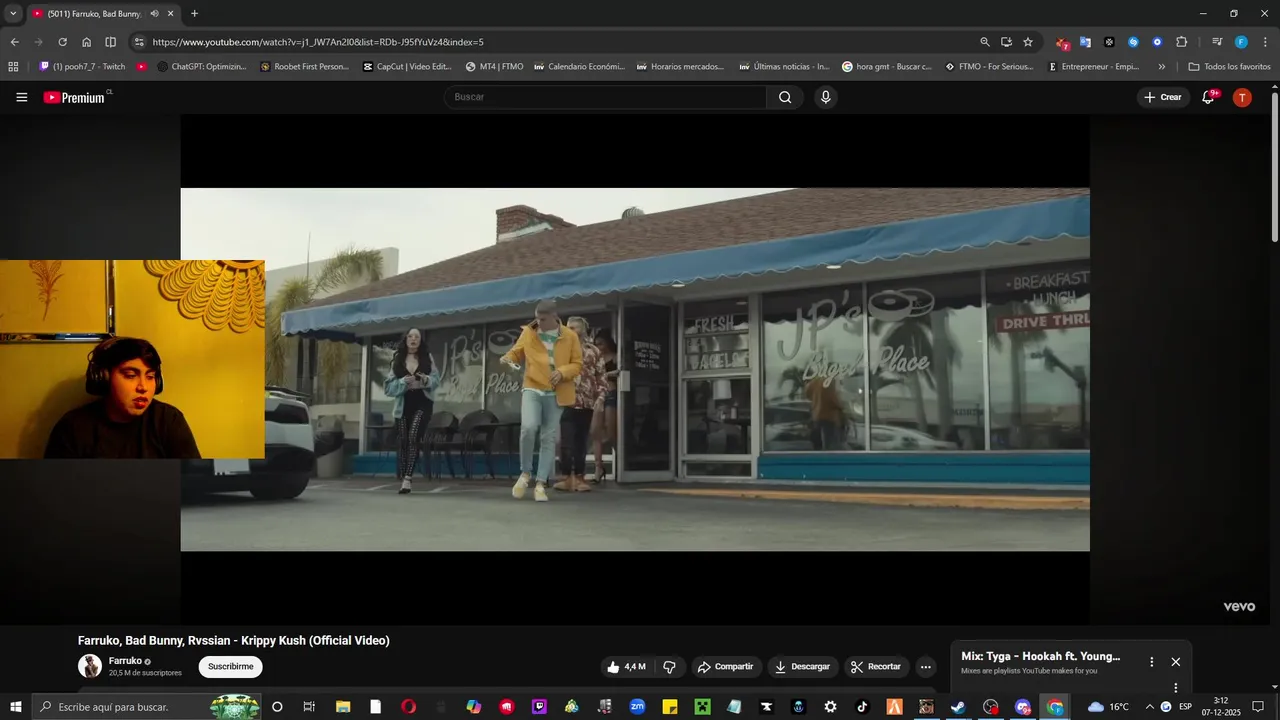This screenshot has width=1280, height=720.
Task: Open Chrome three-dot menu
Action: [1265, 42]
